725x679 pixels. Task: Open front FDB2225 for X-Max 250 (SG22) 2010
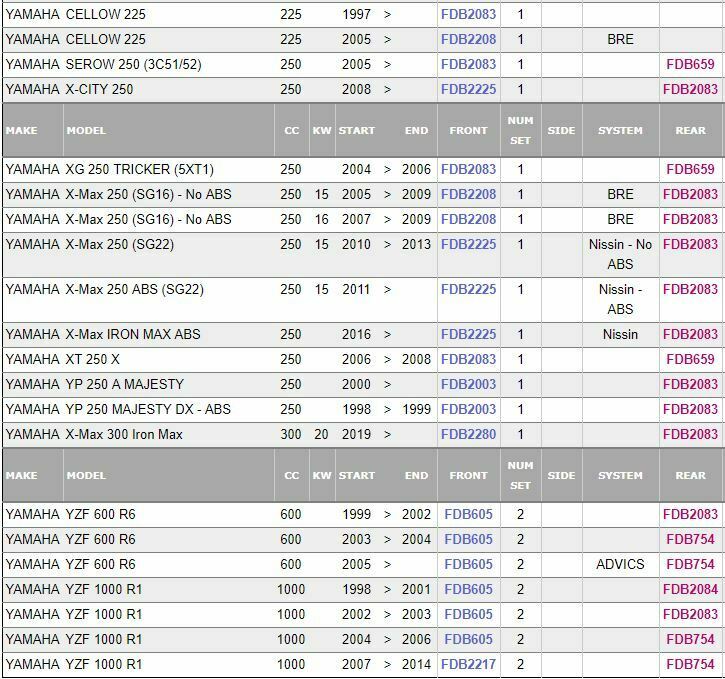(468, 244)
